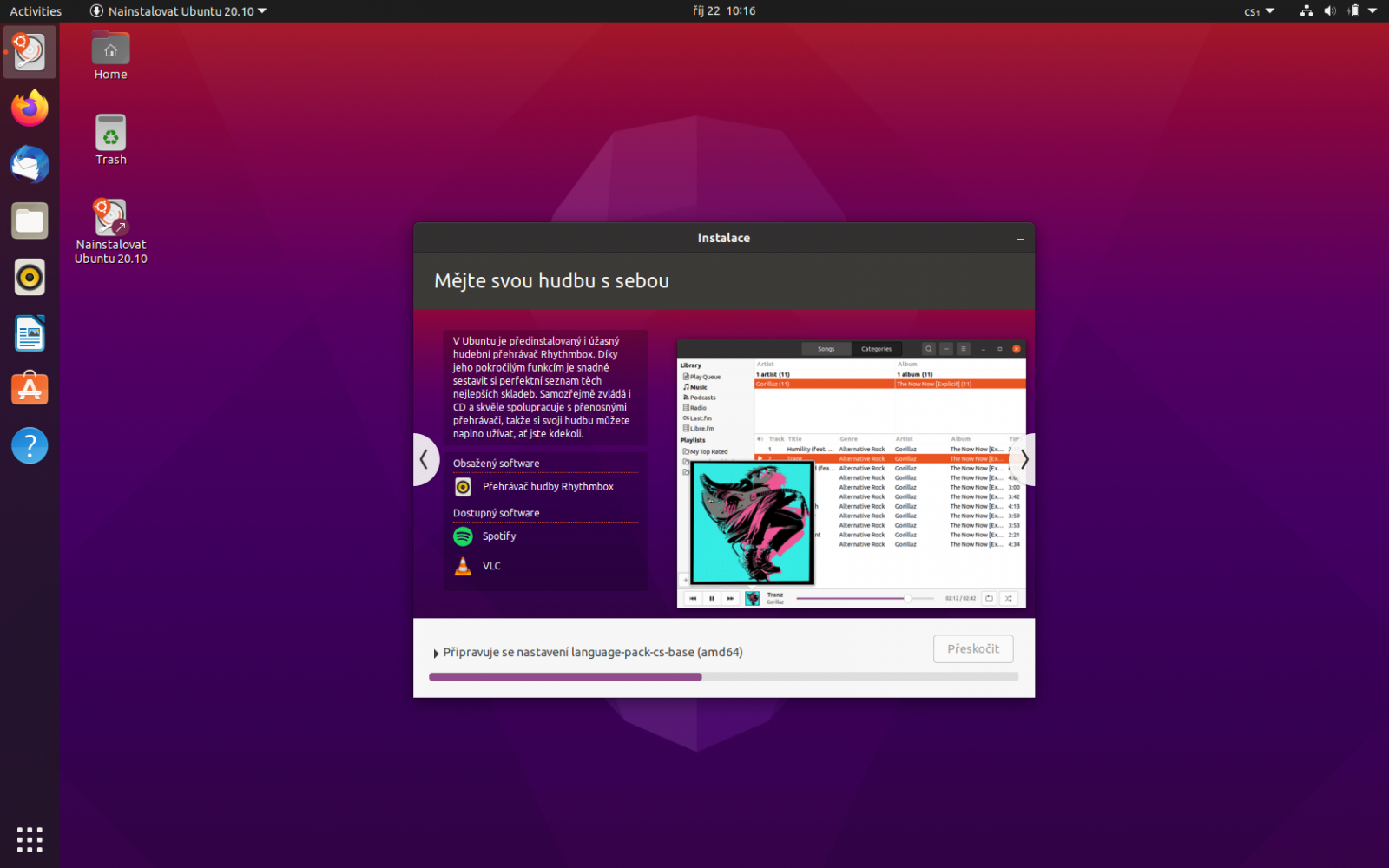Select the VLC icon in software list
This screenshot has height=868, width=1389.
click(x=462, y=566)
